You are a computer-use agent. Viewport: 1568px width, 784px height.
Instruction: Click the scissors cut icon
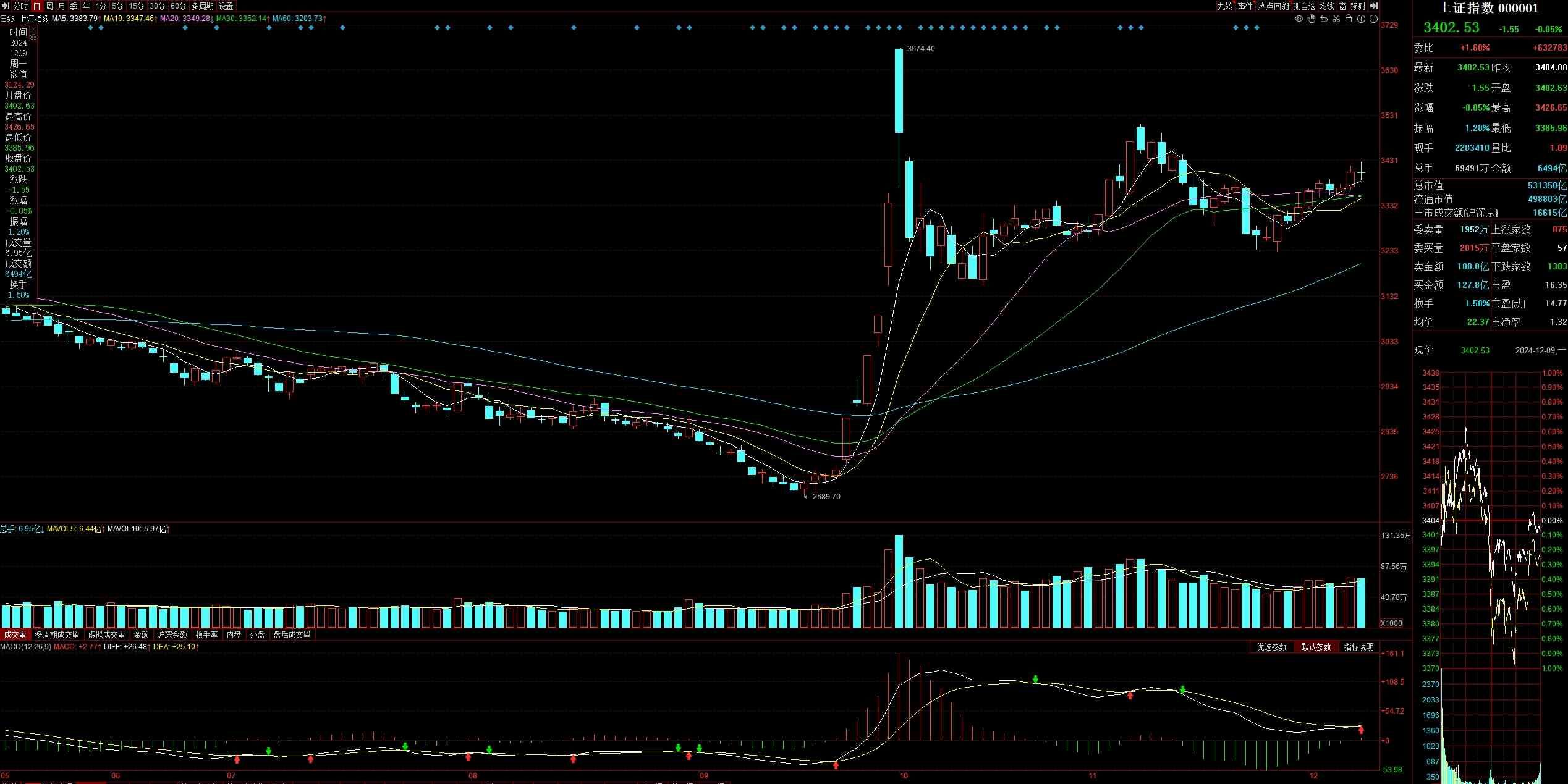click(x=1336, y=19)
